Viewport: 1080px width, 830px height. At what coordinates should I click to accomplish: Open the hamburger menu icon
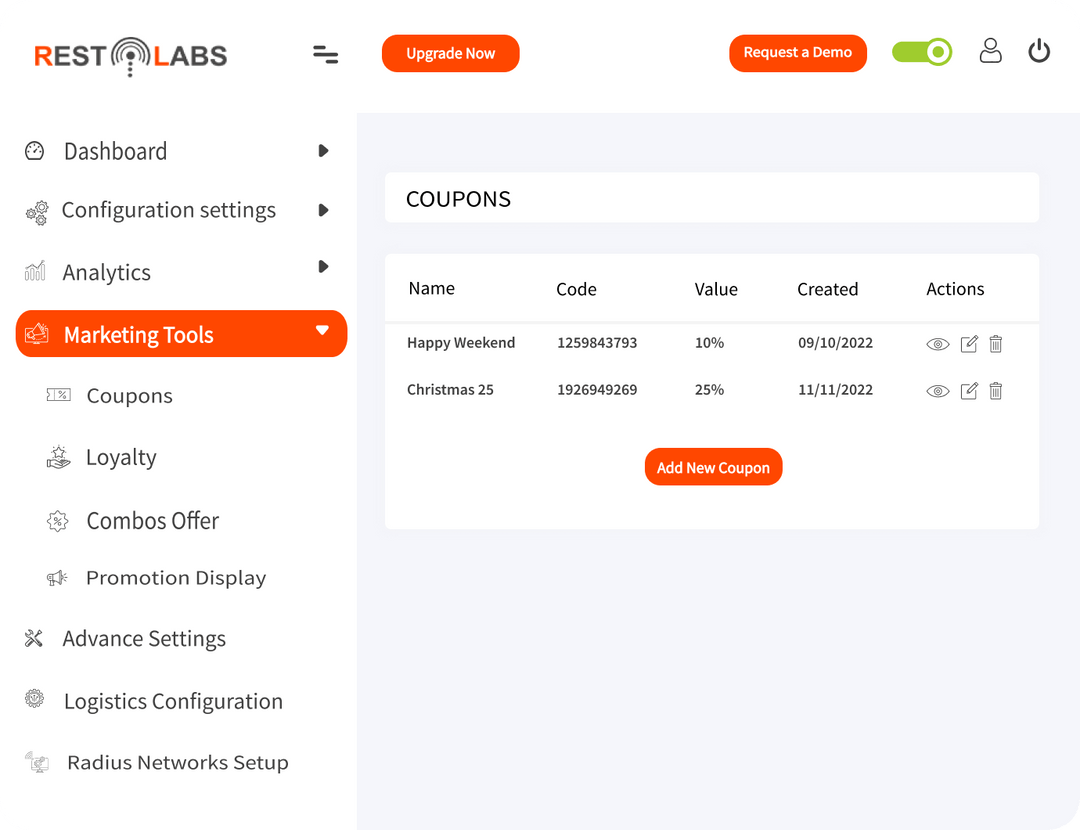pos(325,55)
